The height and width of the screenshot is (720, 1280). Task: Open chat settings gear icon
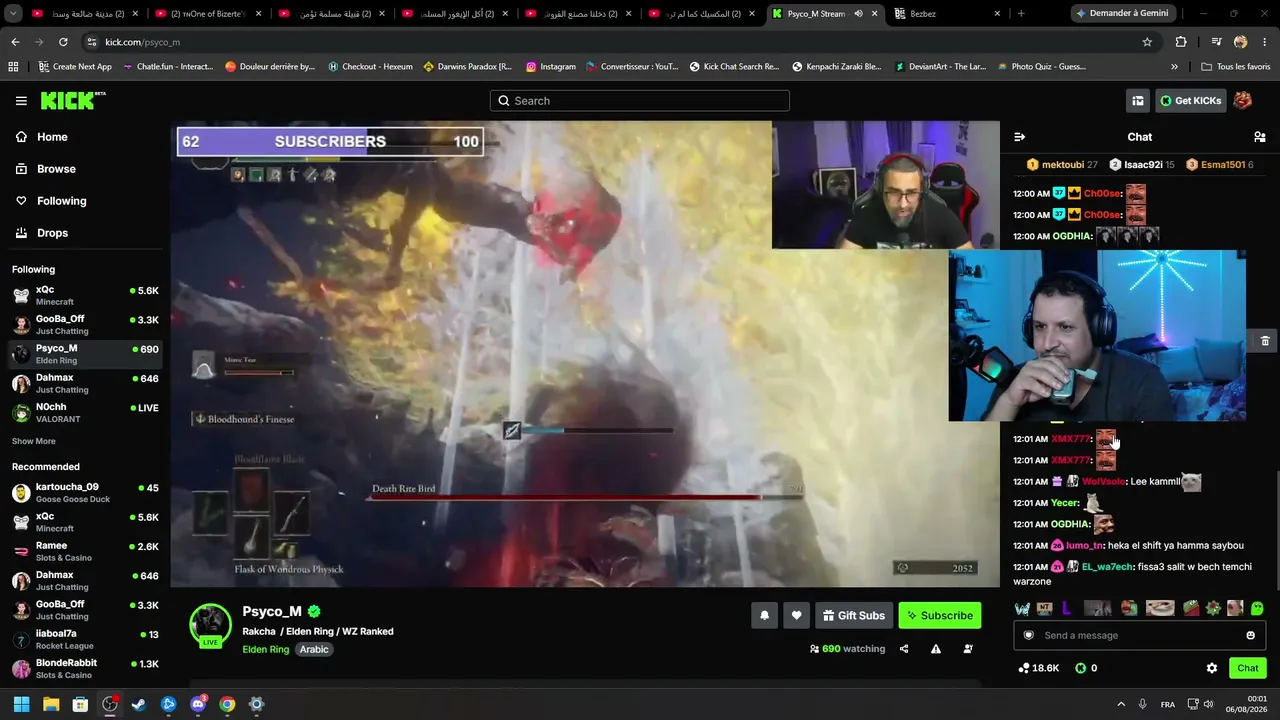(1212, 668)
